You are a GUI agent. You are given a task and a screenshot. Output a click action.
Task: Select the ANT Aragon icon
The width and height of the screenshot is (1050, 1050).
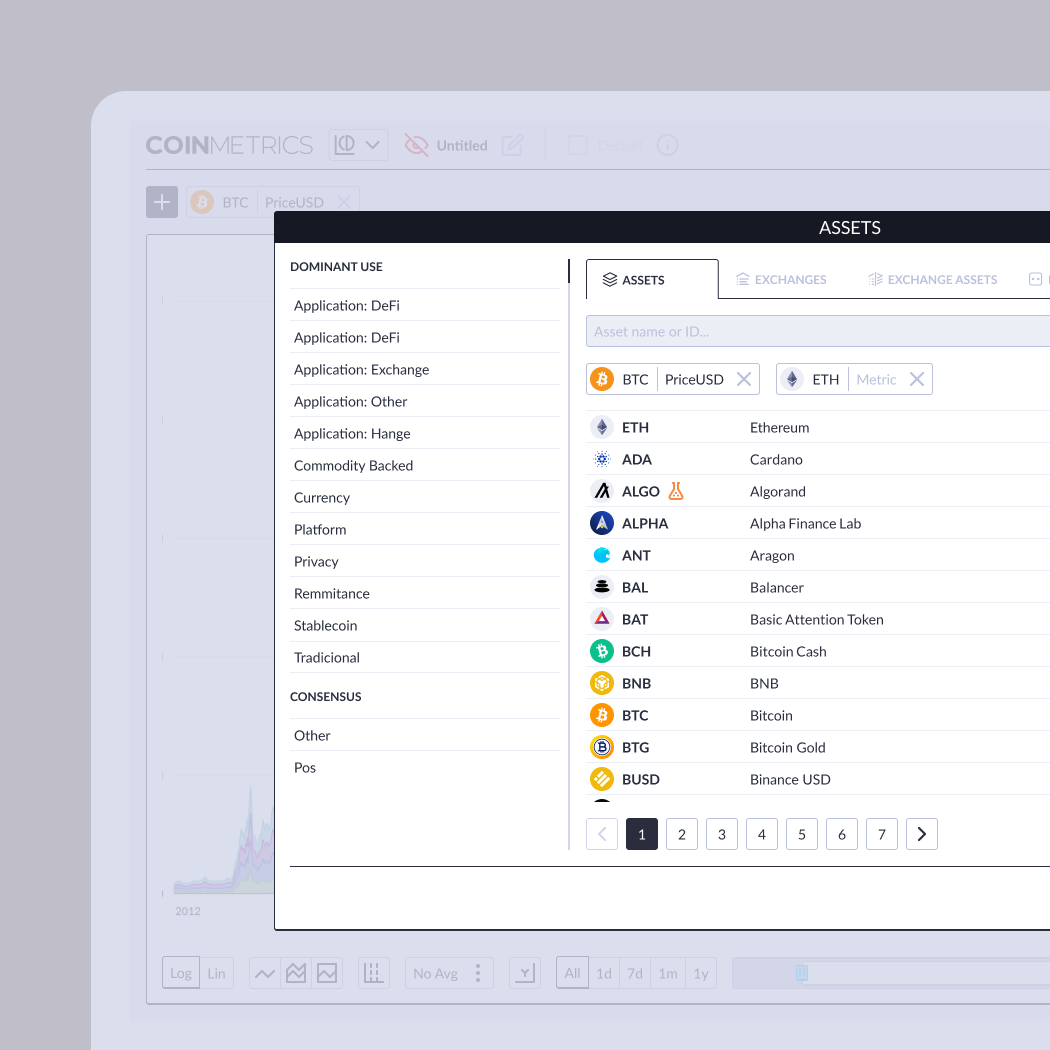(602, 555)
